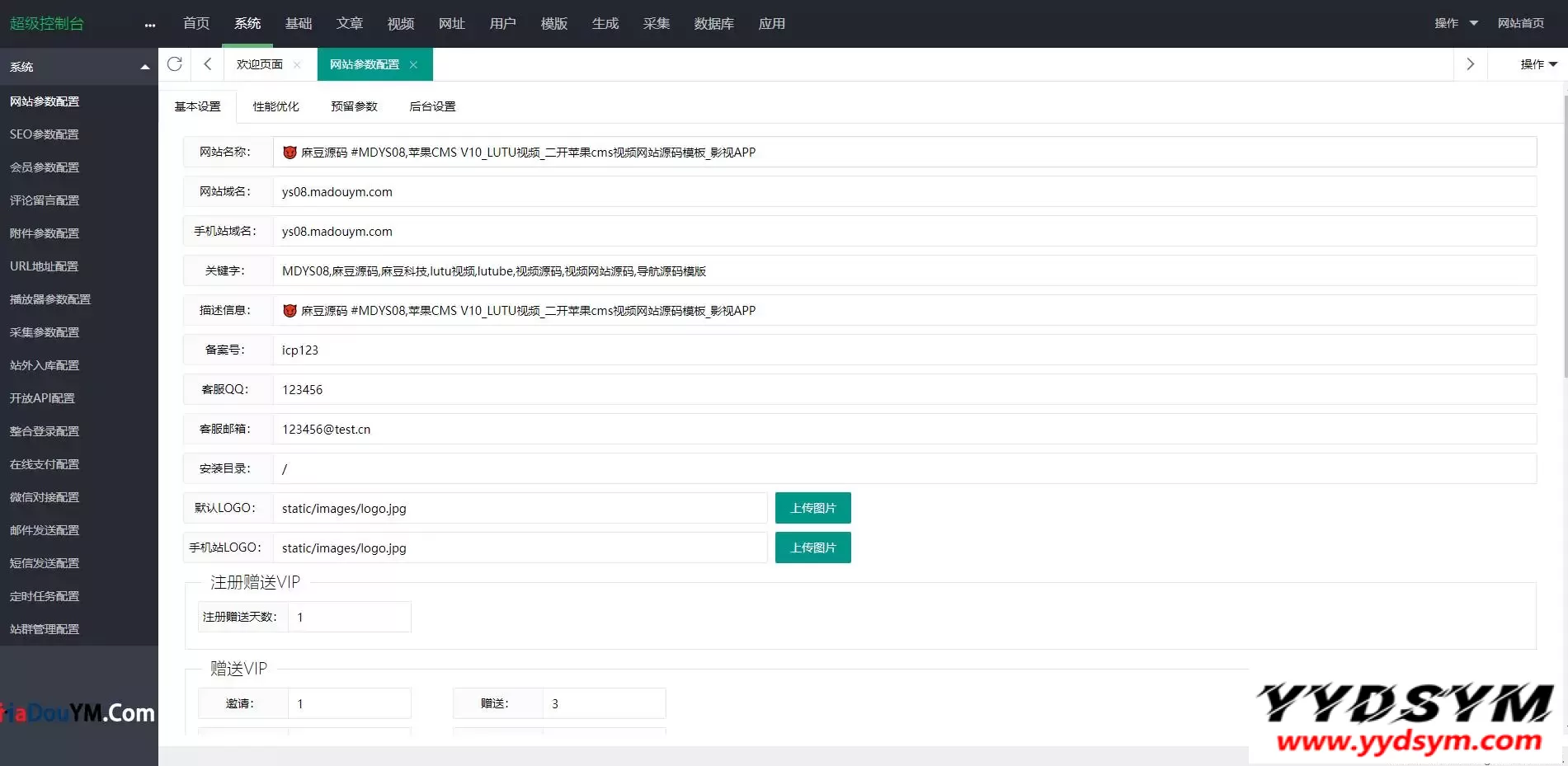Click 上传图片 for 手机站LOGO
This screenshot has height=766, width=1568.
[x=812, y=547]
